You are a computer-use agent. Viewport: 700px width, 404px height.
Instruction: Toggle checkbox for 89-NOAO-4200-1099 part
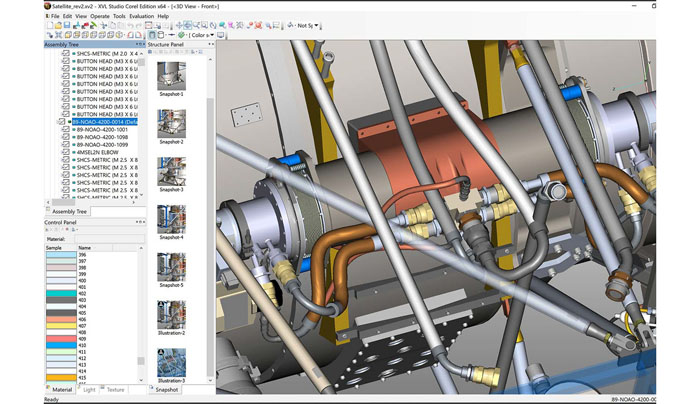(66, 145)
